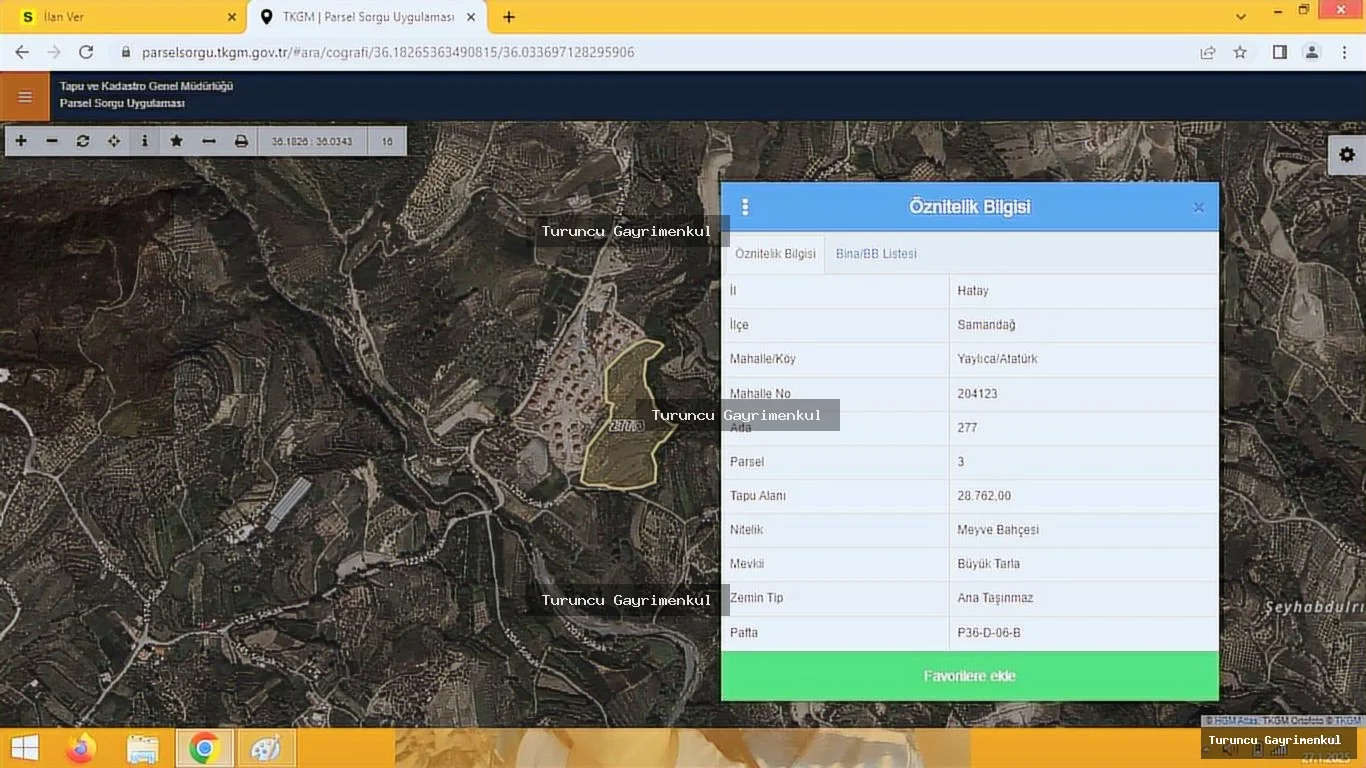Toggle the browser side panel
The image size is (1366, 768).
coord(1280,52)
